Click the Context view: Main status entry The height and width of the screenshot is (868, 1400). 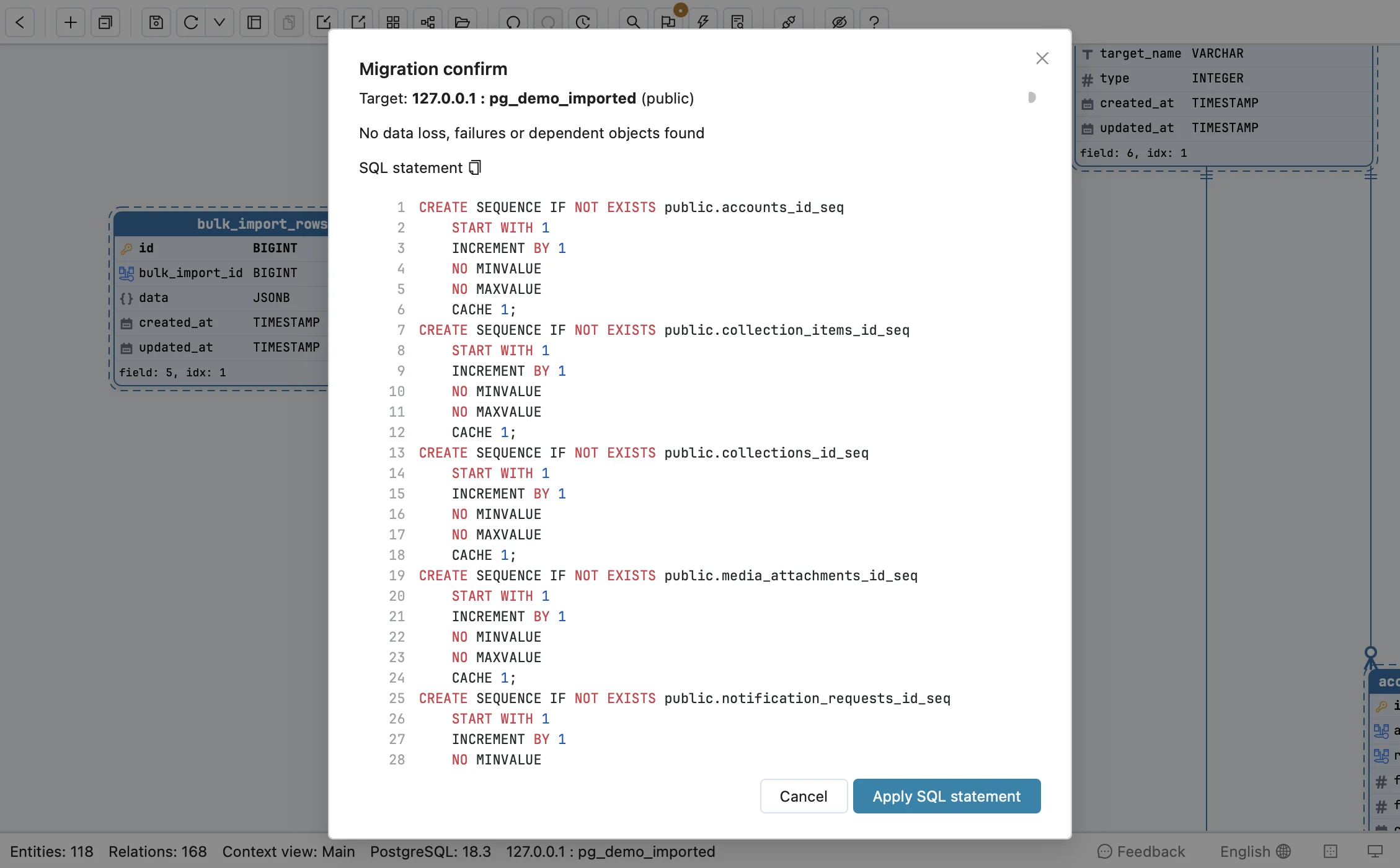point(288,851)
